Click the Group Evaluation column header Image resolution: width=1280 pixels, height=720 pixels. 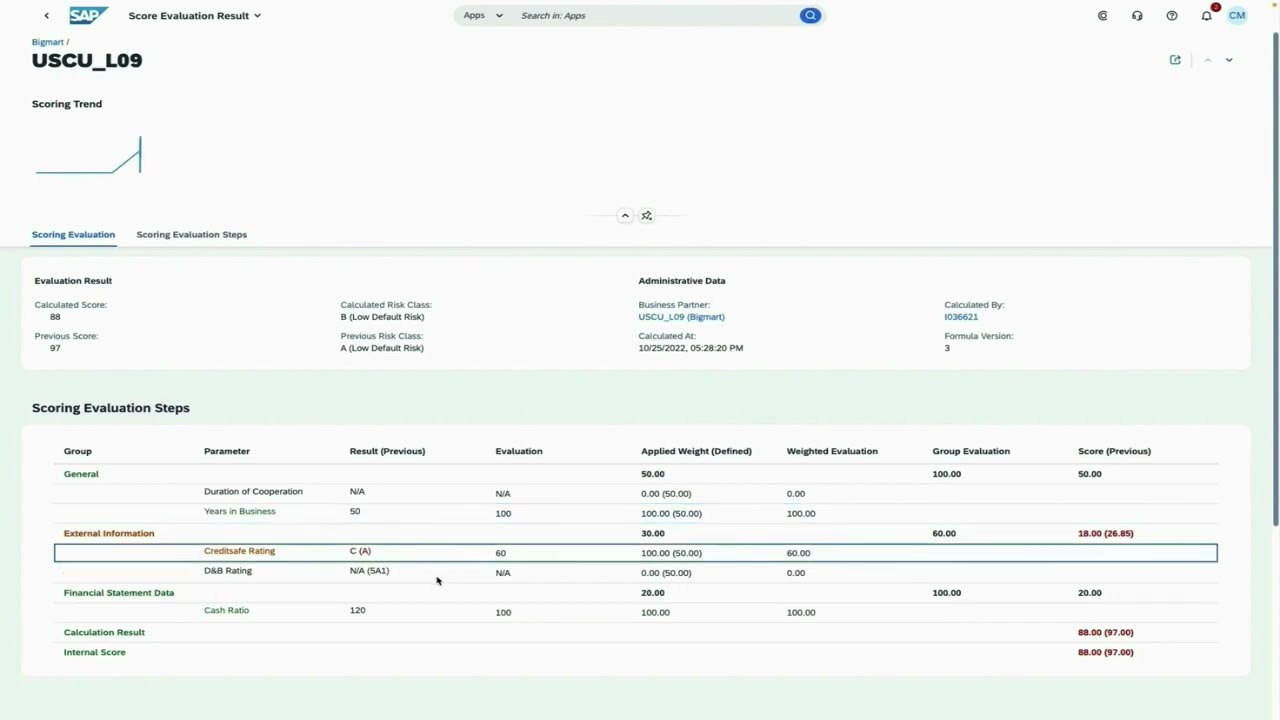[971, 451]
